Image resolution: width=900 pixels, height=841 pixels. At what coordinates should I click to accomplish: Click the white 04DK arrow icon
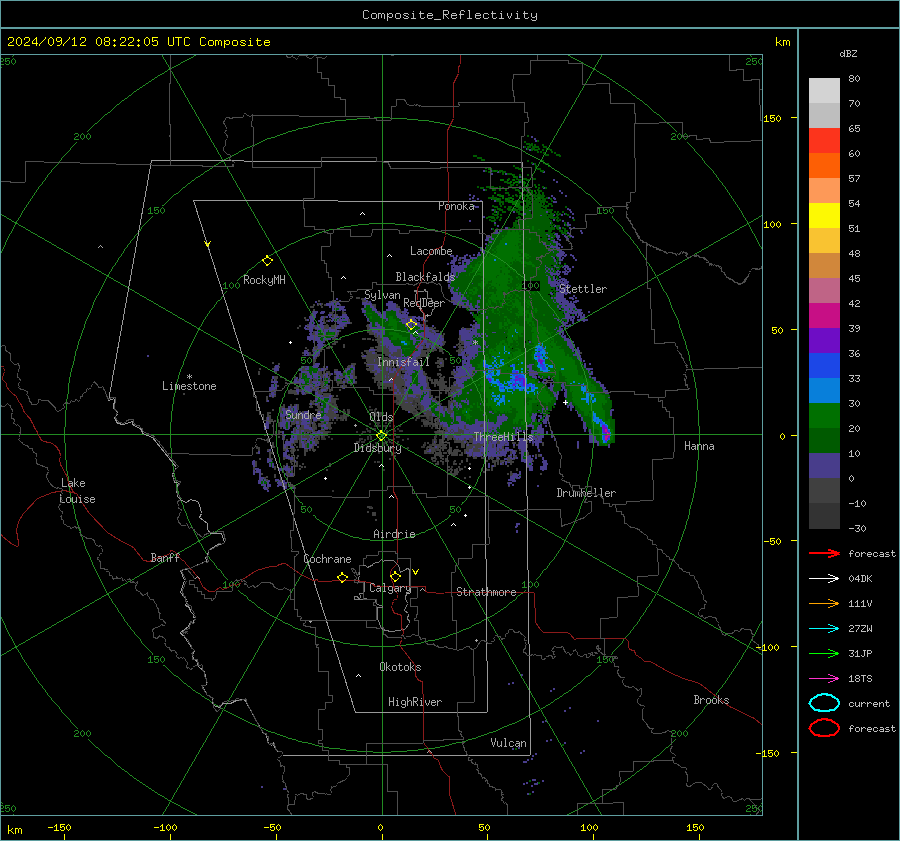click(x=824, y=578)
